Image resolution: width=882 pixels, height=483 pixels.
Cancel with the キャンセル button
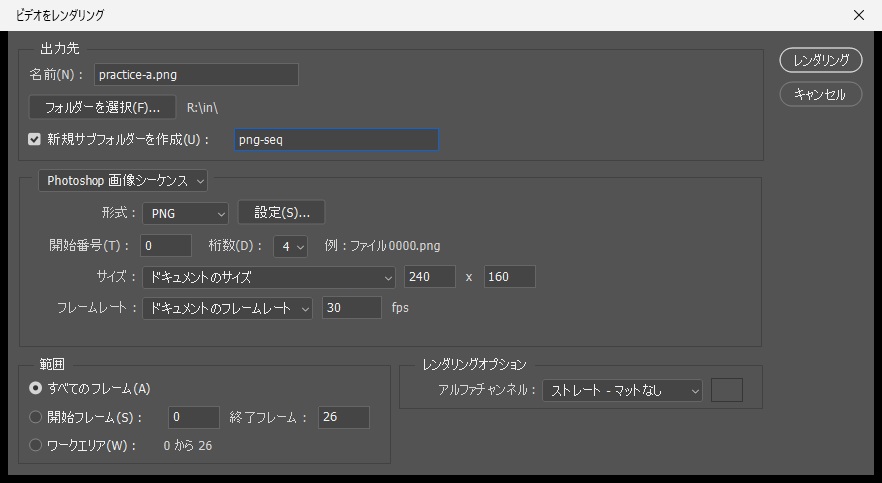(x=821, y=94)
